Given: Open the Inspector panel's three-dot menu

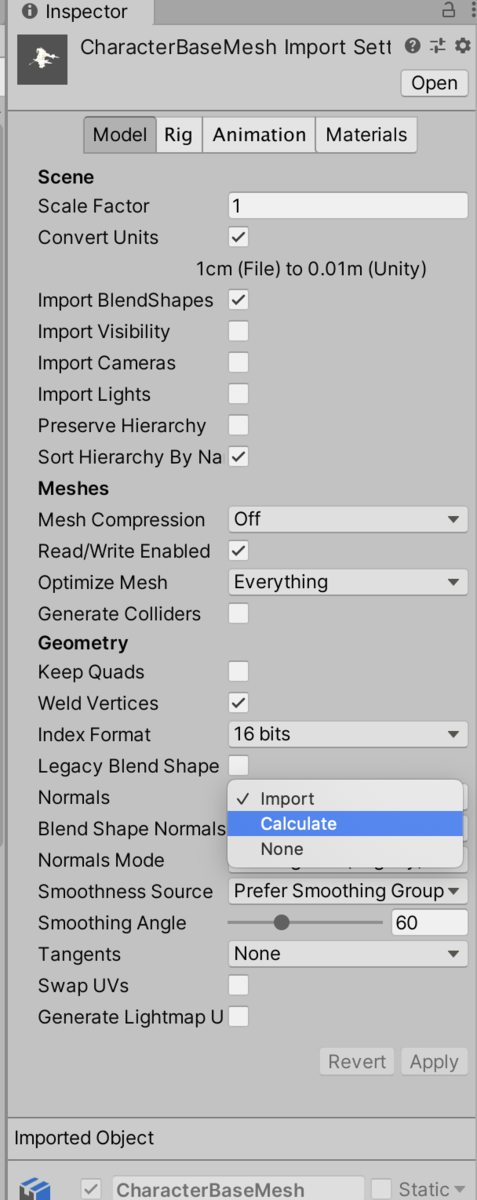Looking at the screenshot, I should pyautogui.click(x=470, y=11).
